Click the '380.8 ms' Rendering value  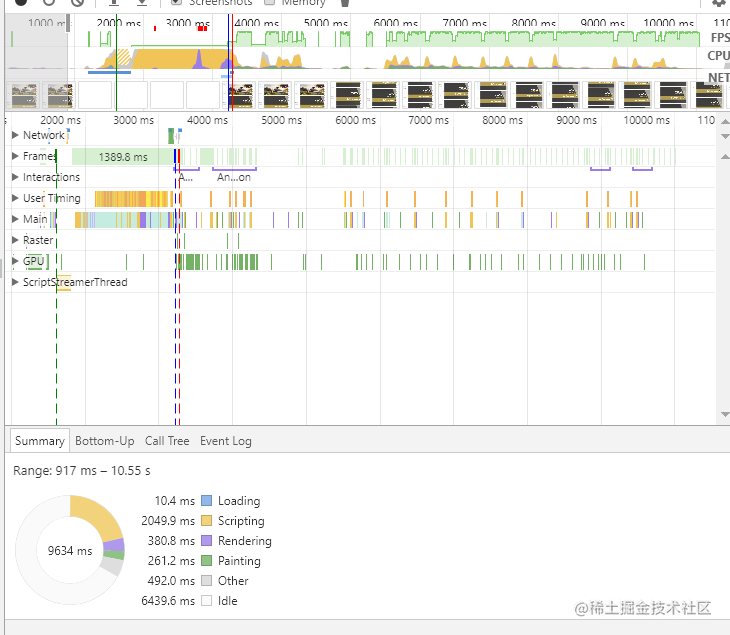click(x=171, y=541)
